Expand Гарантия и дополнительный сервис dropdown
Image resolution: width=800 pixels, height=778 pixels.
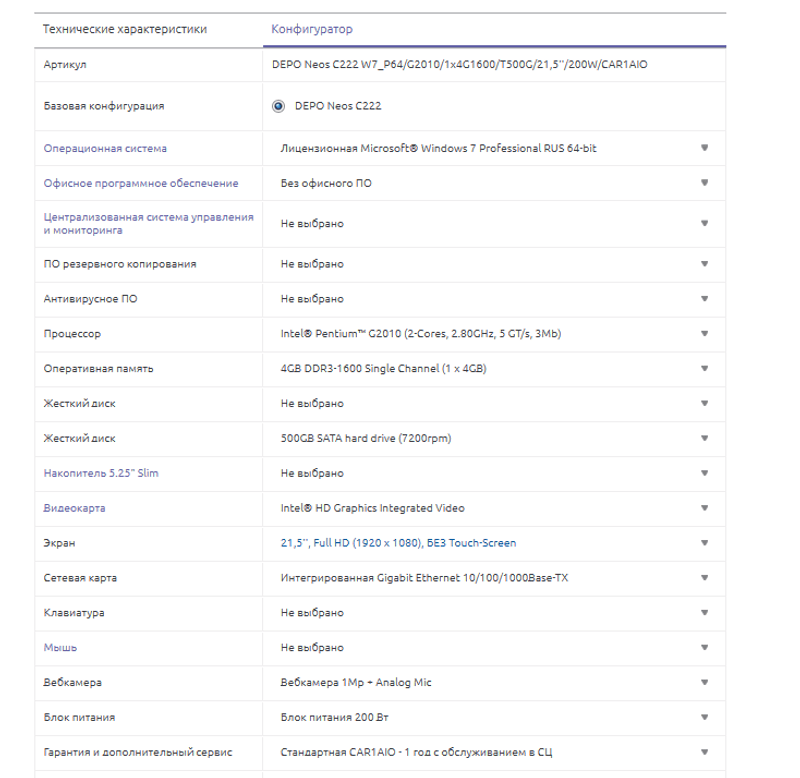[x=704, y=752]
